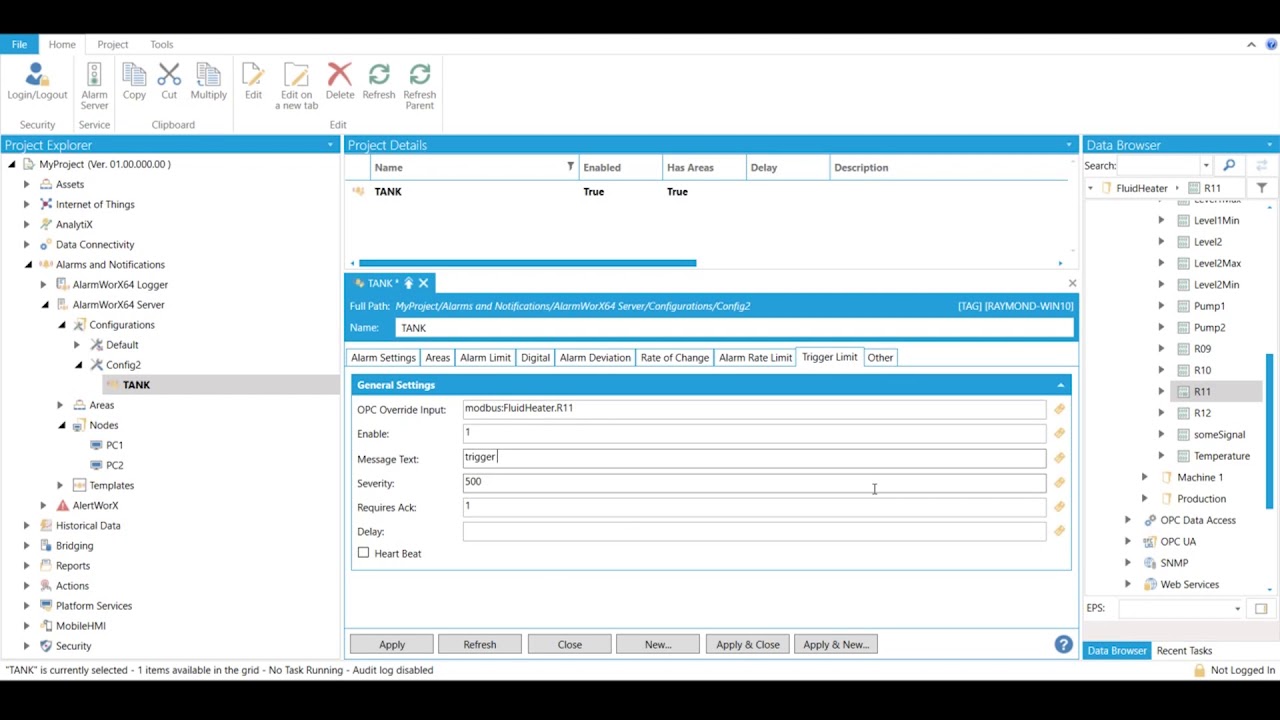Click the Login/Logout ribbon icon
The image size is (1280, 720).
(37, 82)
